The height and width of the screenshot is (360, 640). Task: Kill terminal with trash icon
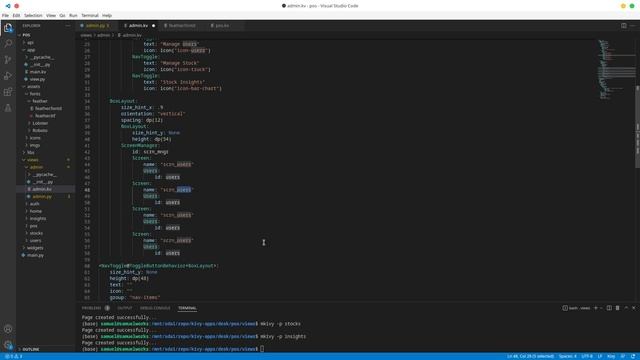[x=618, y=308]
